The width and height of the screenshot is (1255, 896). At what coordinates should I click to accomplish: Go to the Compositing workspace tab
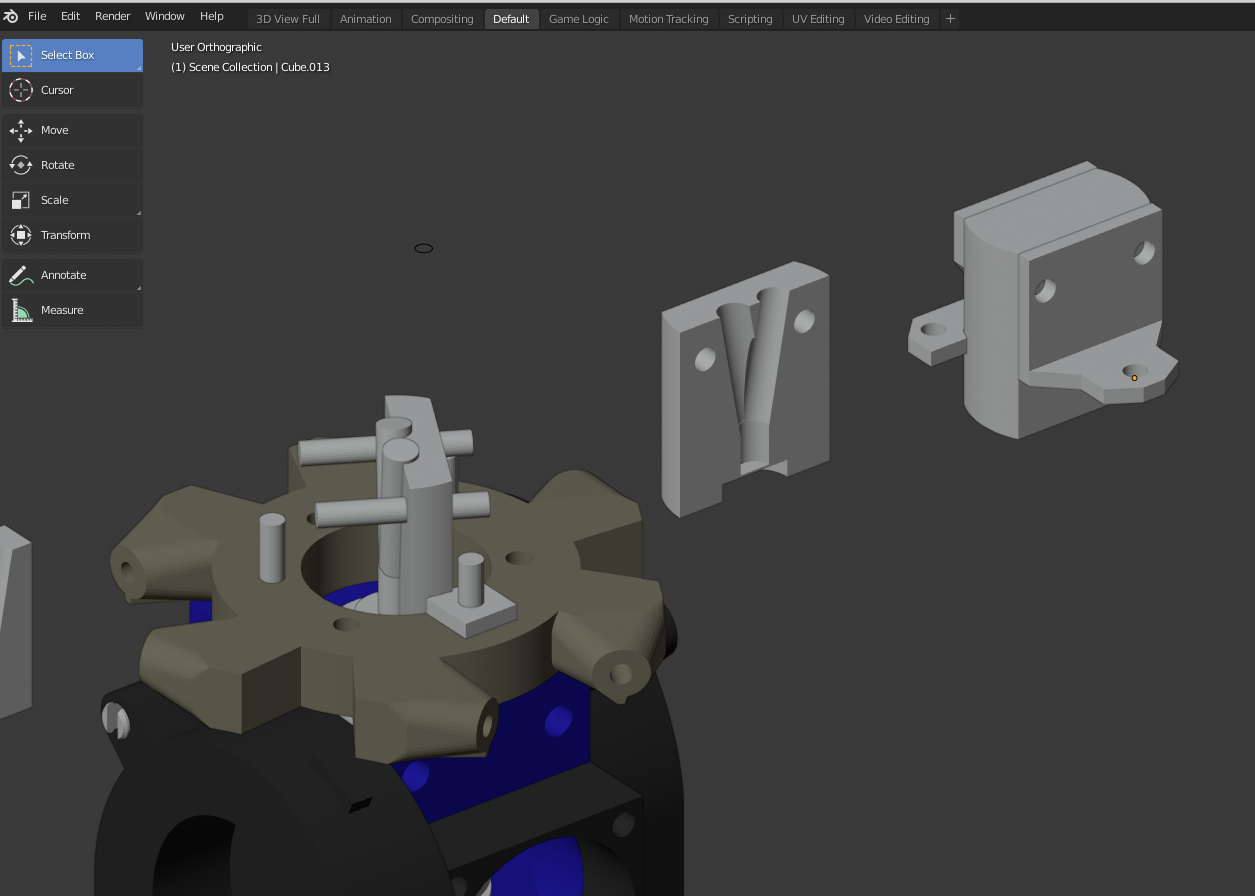pyautogui.click(x=441, y=19)
